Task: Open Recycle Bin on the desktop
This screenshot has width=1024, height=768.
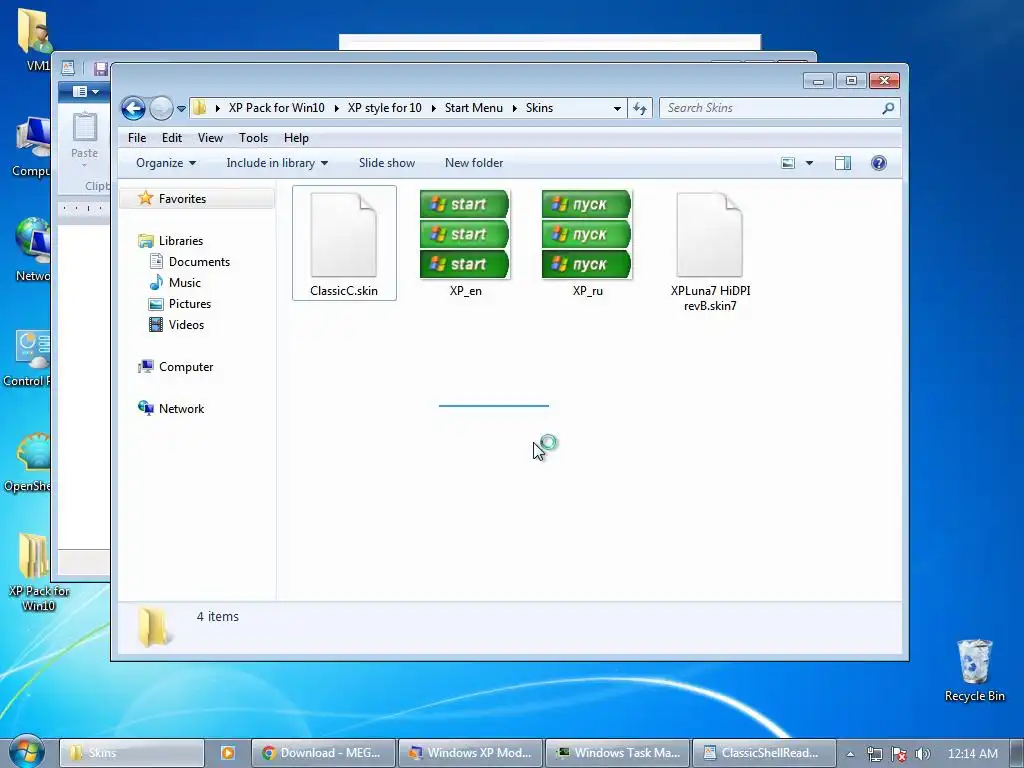Action: [974, 671]
